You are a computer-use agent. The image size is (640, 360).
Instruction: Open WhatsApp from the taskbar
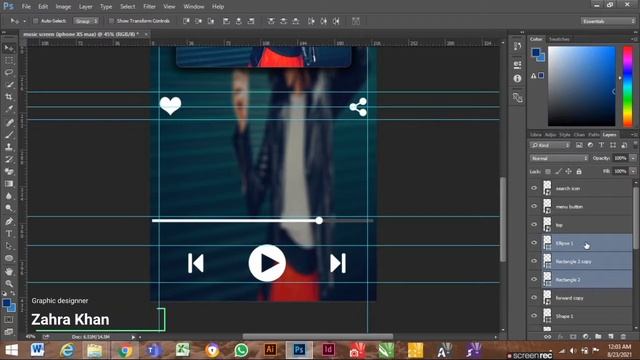click(x=241, y=350)
